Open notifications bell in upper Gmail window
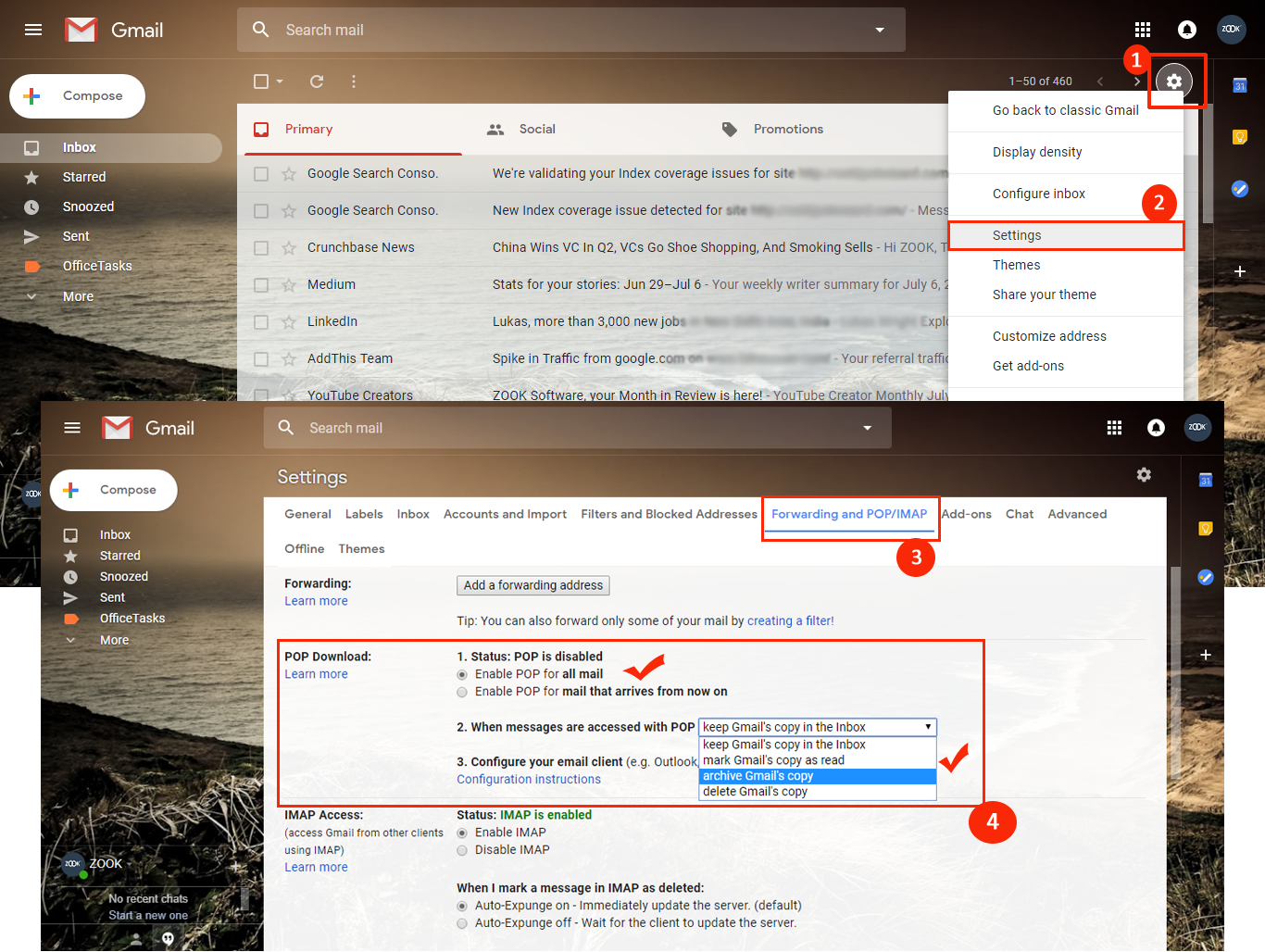Screen dimensions: 1265x952 pyautogui.click(x=1186, y=30)
